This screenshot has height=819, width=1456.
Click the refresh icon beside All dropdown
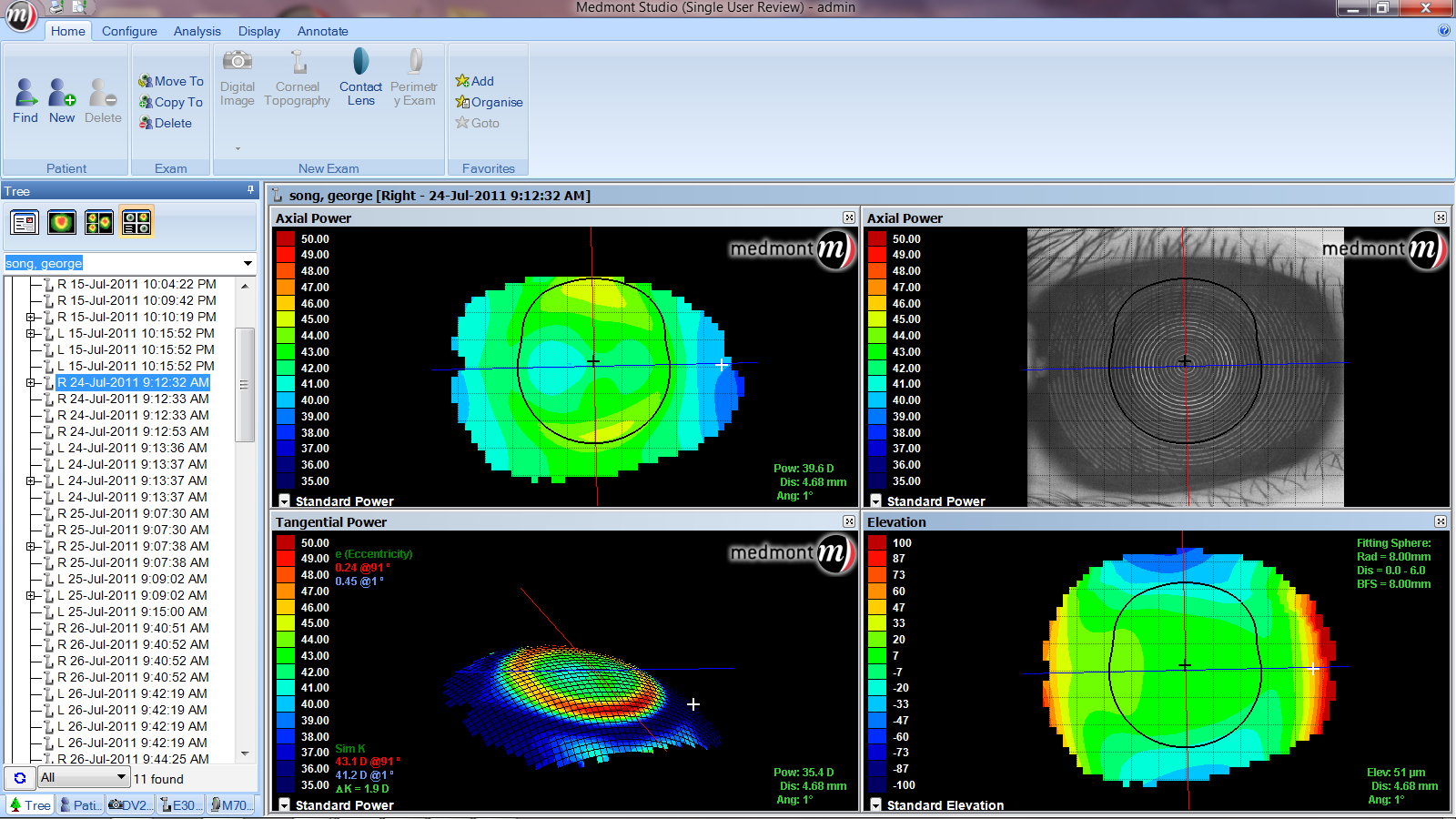point(20,778)
